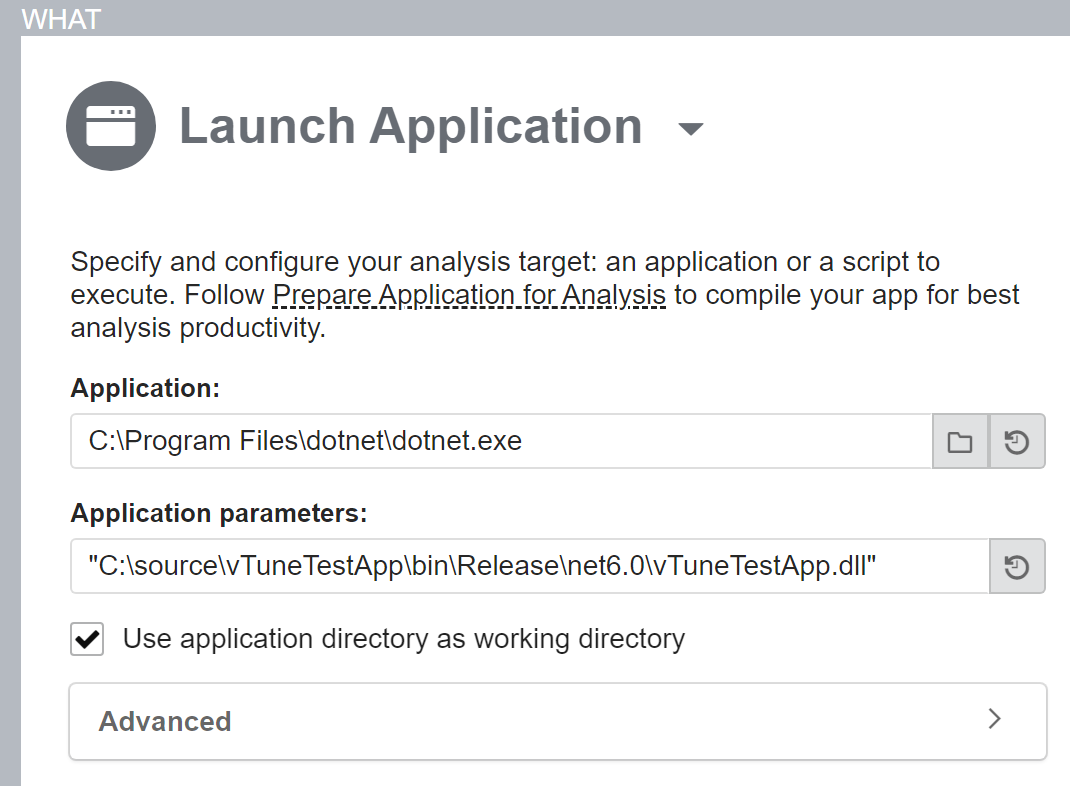Select the WHAT pane header
This screenshot has width=1070, height=786.
[61, 18]
